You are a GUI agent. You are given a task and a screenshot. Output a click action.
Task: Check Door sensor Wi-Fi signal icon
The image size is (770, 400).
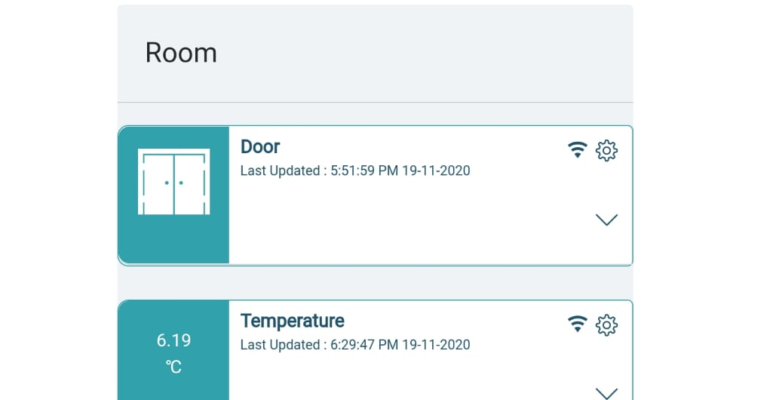[578, 150]
